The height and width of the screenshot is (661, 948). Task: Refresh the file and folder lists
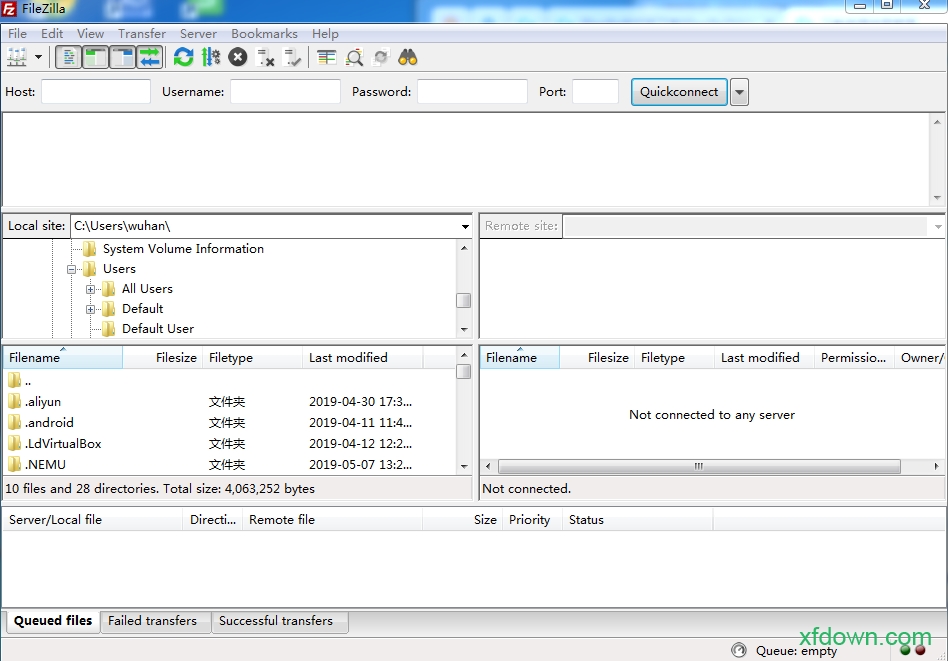[x=183, y=57]
